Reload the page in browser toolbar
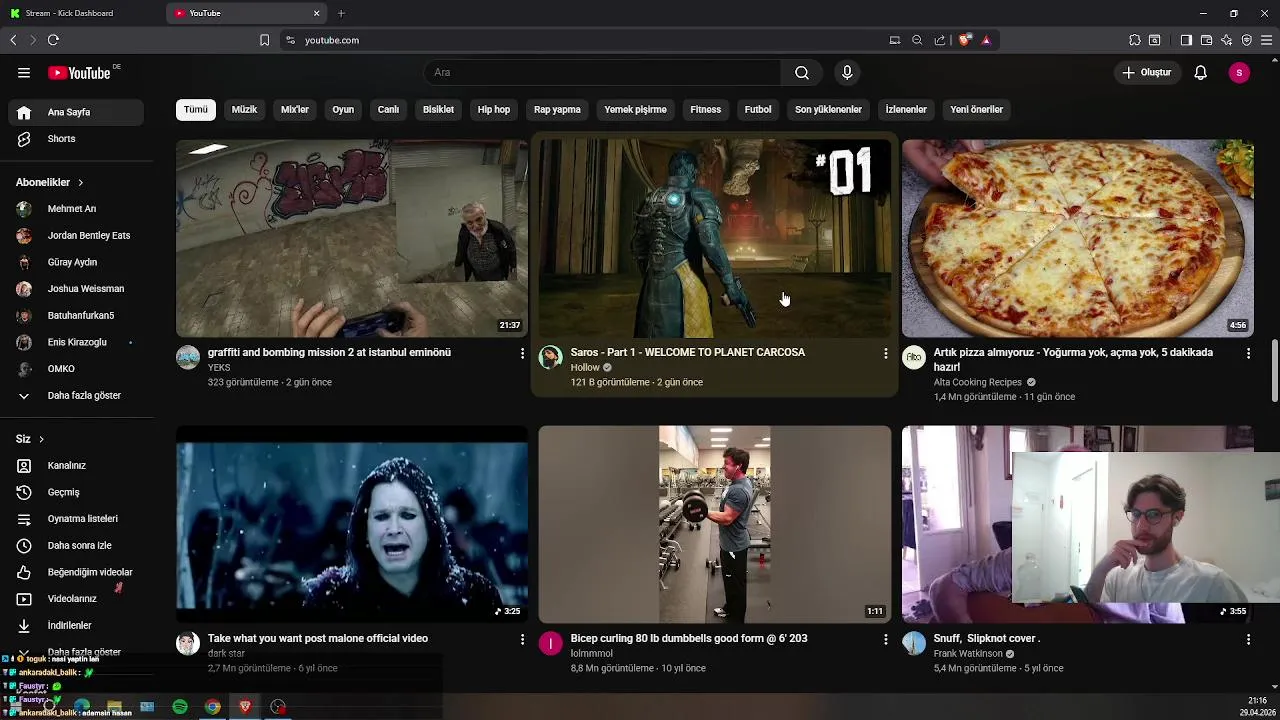 53,40
